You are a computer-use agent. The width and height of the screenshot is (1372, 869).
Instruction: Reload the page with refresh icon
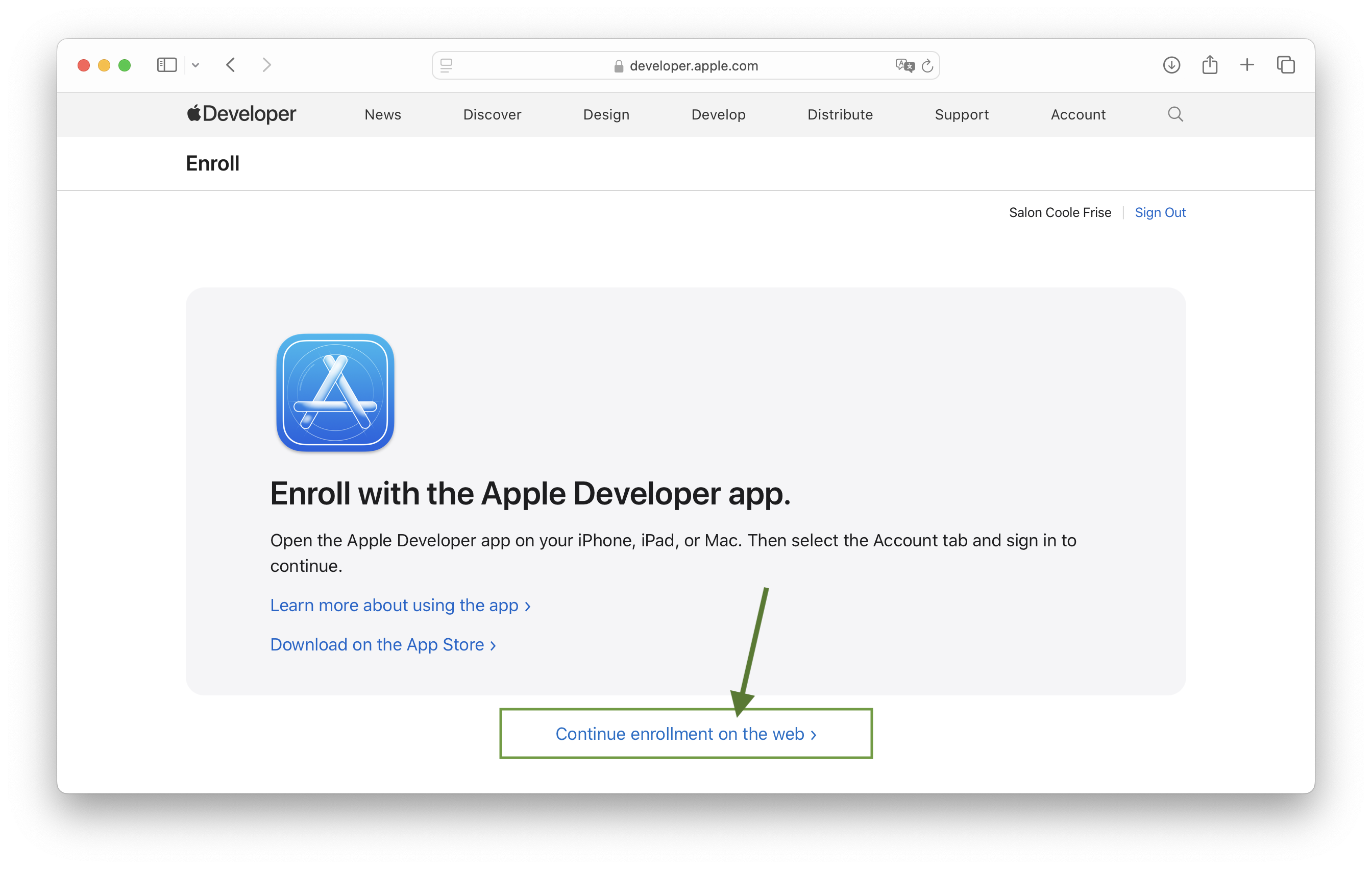(x=927, y=65)
